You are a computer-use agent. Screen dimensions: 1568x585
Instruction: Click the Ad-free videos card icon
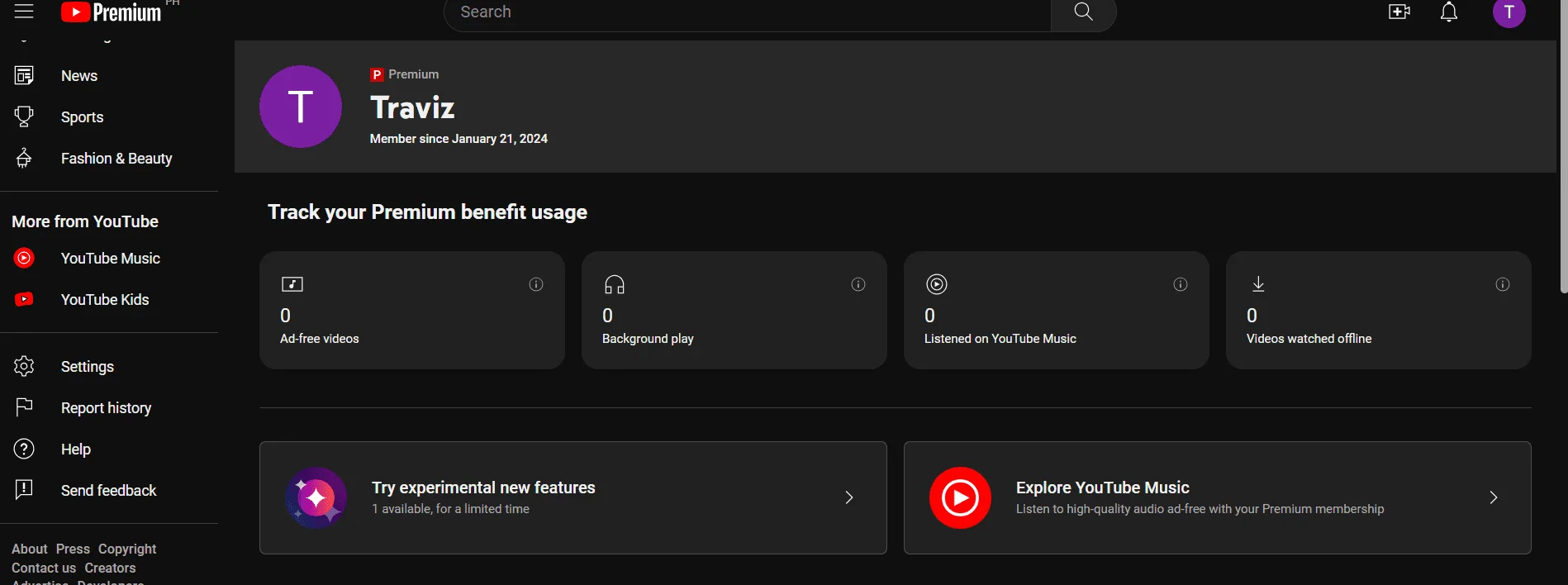coord(292,284)
